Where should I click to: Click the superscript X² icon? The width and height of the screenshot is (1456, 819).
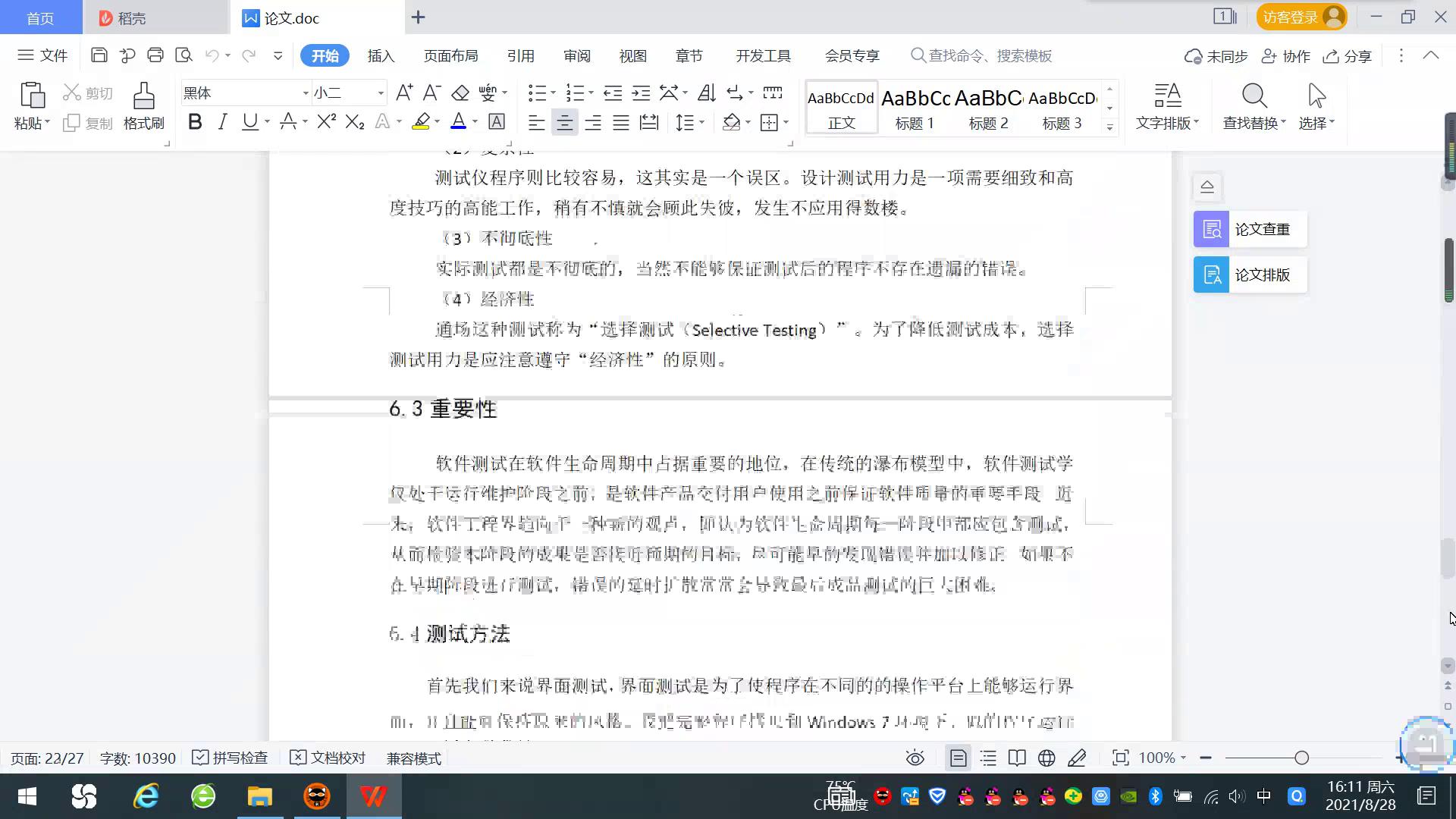pos(326,122)
